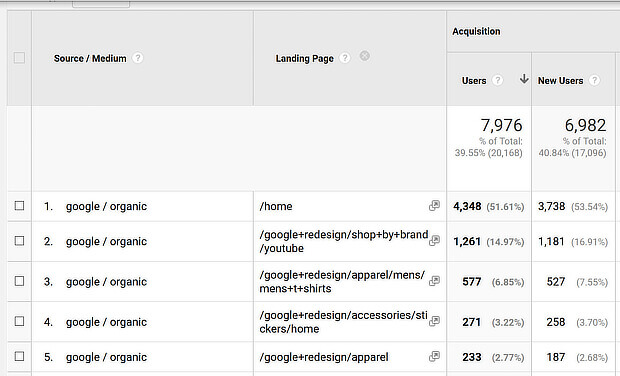Click google / organic link in row 1
The height and width of the screenshot is (376, 620).
tap(106, 206)
